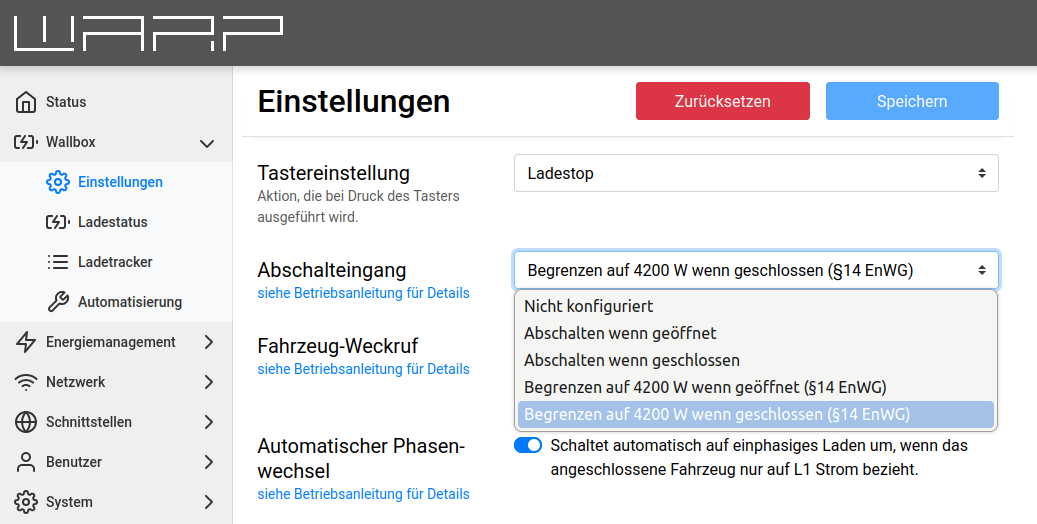Expand the System section chevron
Image resolution: width=1037 pixels, height=524 pixels.
pos(208,502)
